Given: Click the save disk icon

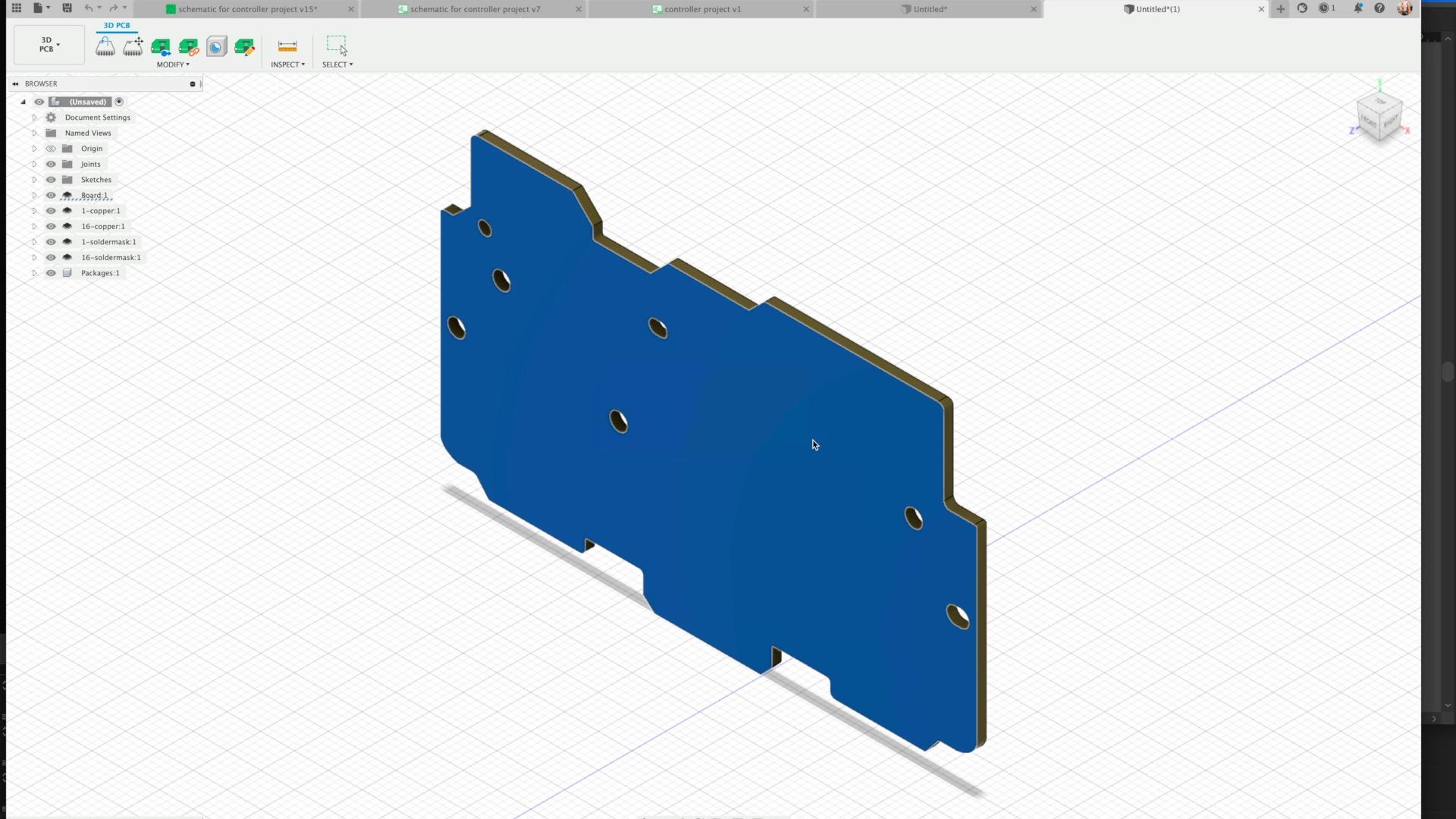Looking at the screenshot, I should click(67, 8).
